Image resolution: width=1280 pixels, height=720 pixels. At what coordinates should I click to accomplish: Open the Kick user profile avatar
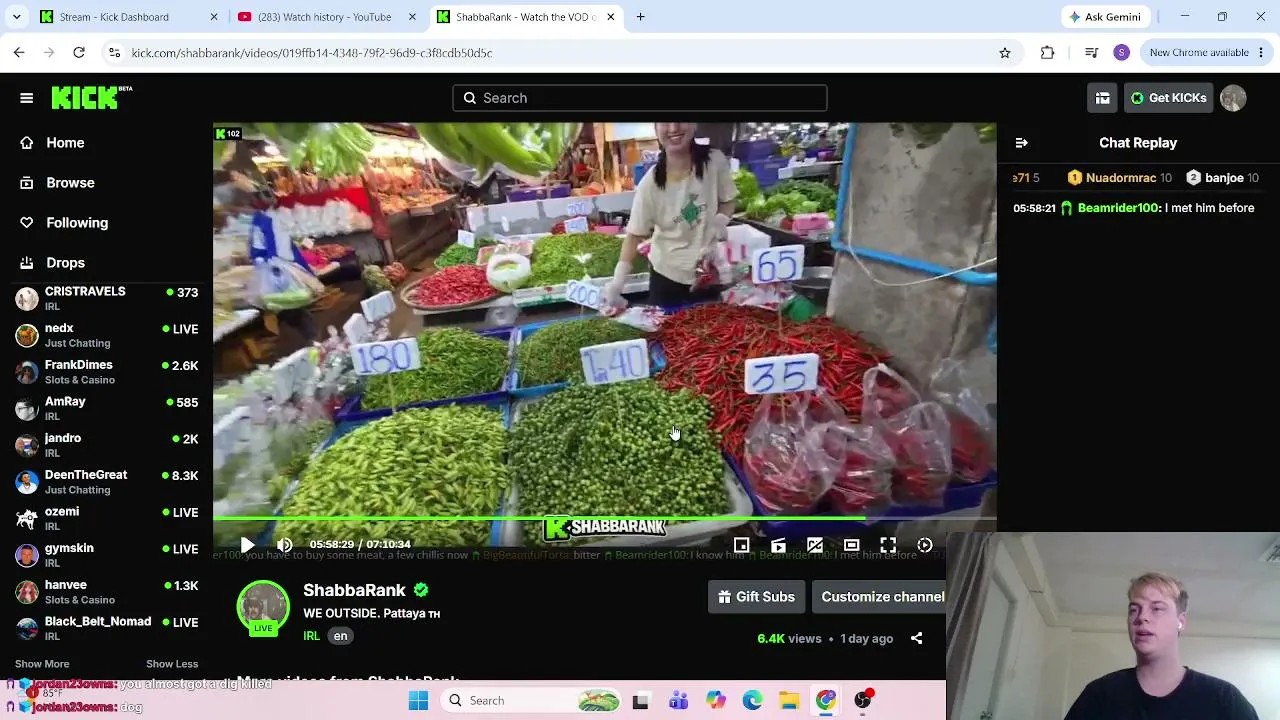pos(1233,98)
